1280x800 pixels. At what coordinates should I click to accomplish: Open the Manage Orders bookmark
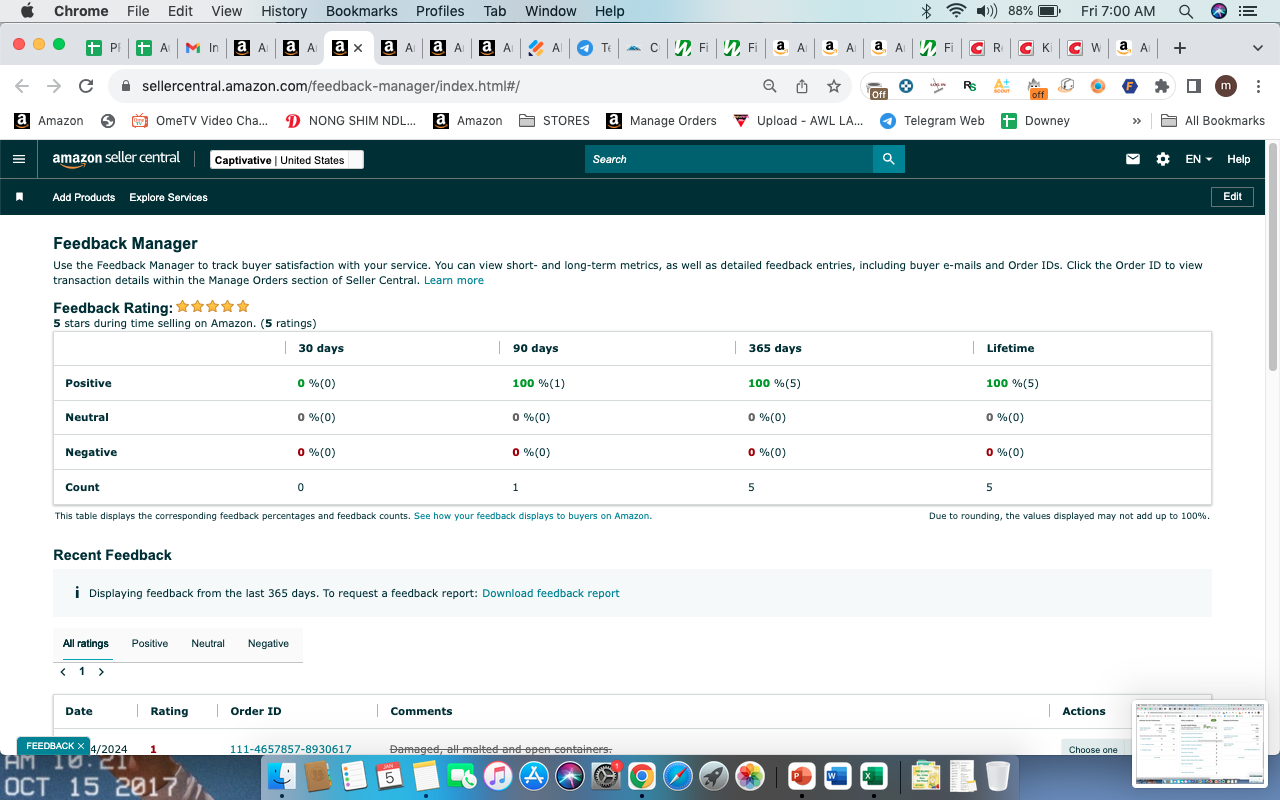(x=661, y=120)
